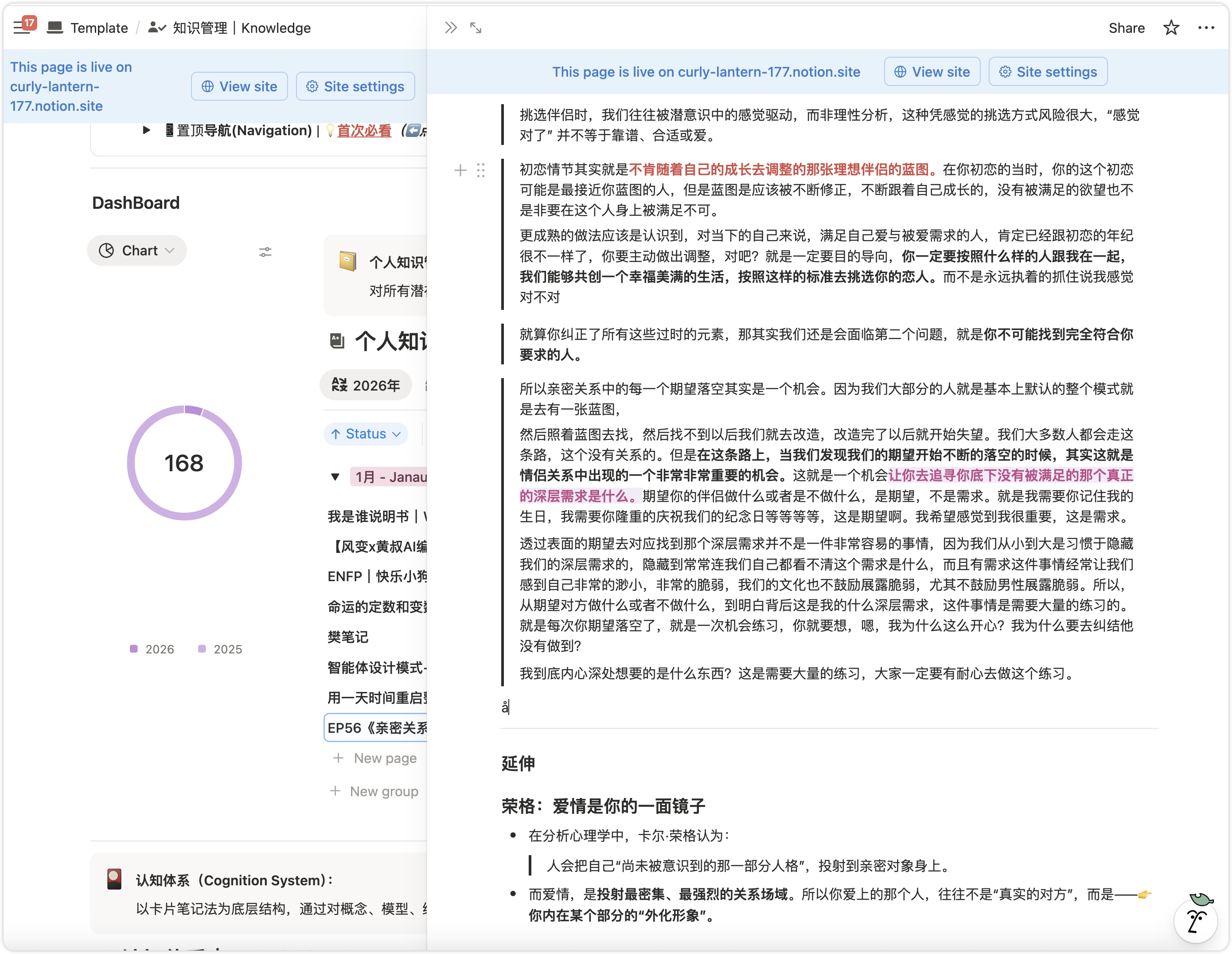The image size is (1232, 954).
Task: Click the plus icon to add a block
Action: (x=460, y=170)
